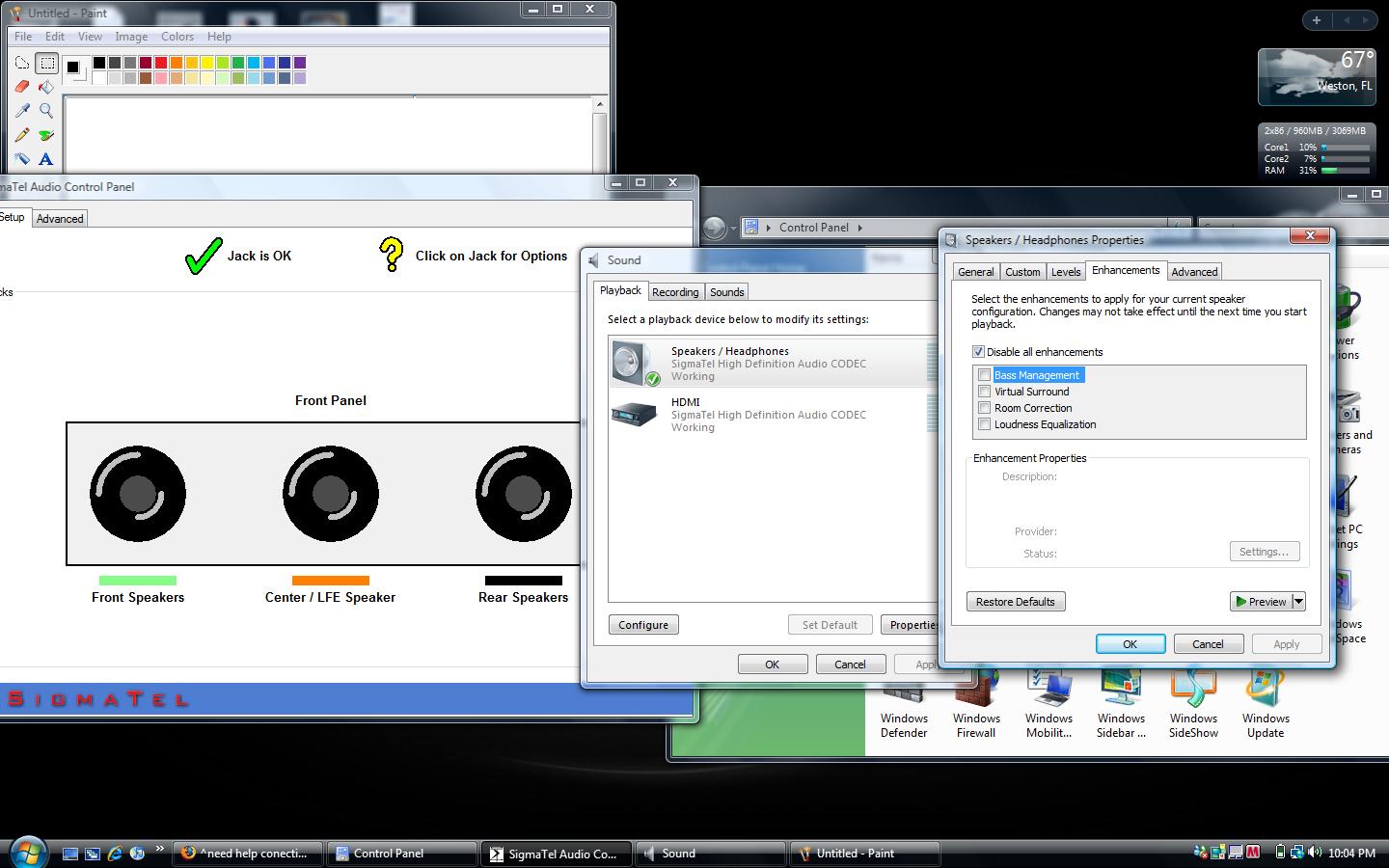1389x868 pixels.
Task: Open the Custom tab in Speakers Properties
Action: (1022, 272)
